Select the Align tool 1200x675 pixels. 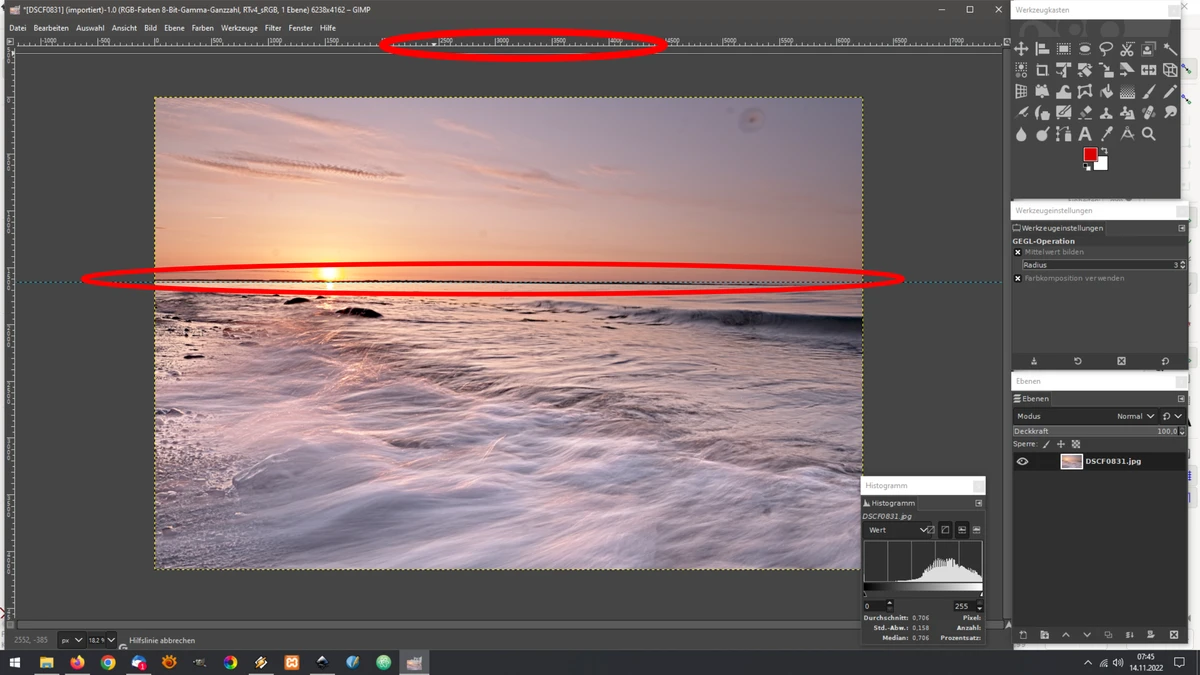pos(1042,48)
